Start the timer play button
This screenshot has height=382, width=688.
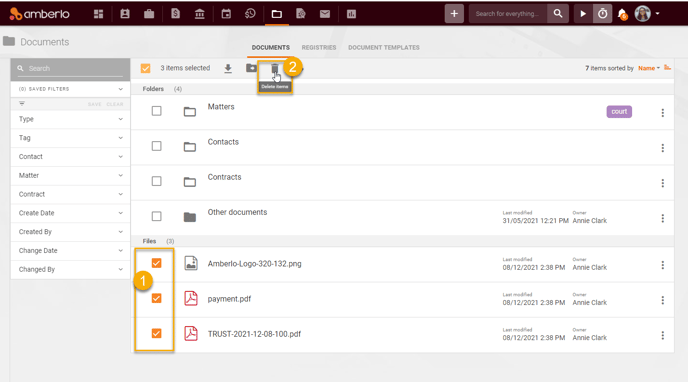(583, 14)
